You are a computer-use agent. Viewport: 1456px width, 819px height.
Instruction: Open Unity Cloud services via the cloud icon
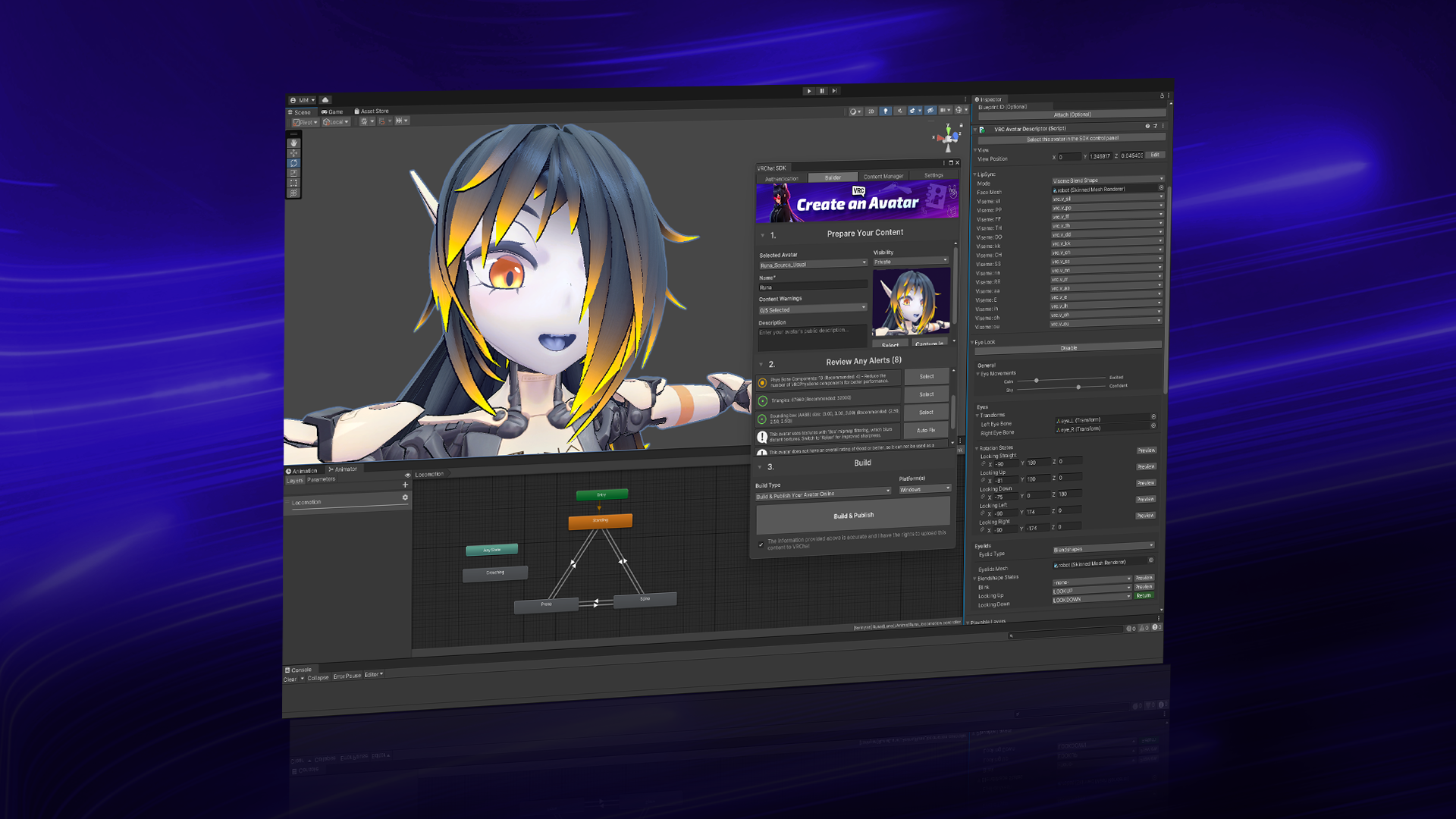point(325,99)
